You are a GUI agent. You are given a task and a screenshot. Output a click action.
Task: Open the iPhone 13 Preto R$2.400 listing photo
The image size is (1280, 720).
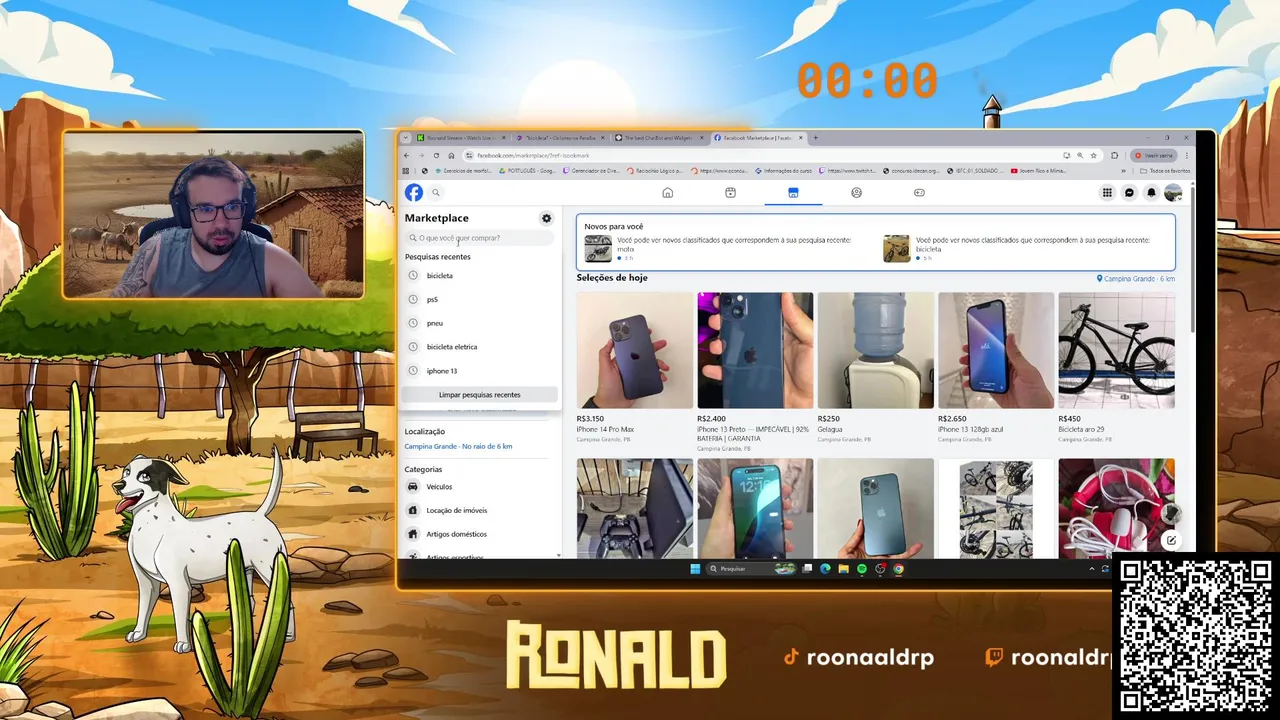pos(755,350)
